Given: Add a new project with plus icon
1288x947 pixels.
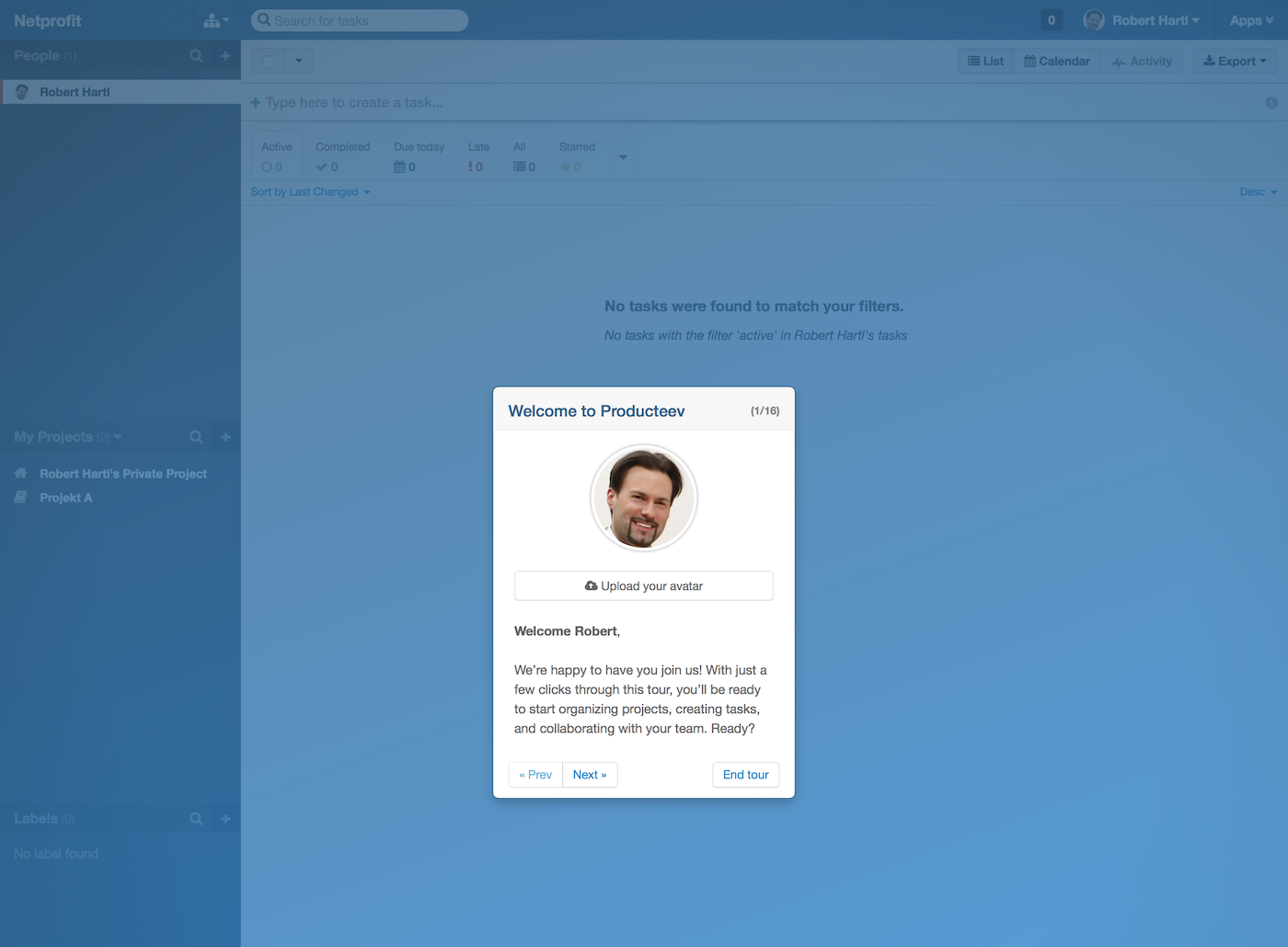Looking at the screenshot, I should (225, 437).
